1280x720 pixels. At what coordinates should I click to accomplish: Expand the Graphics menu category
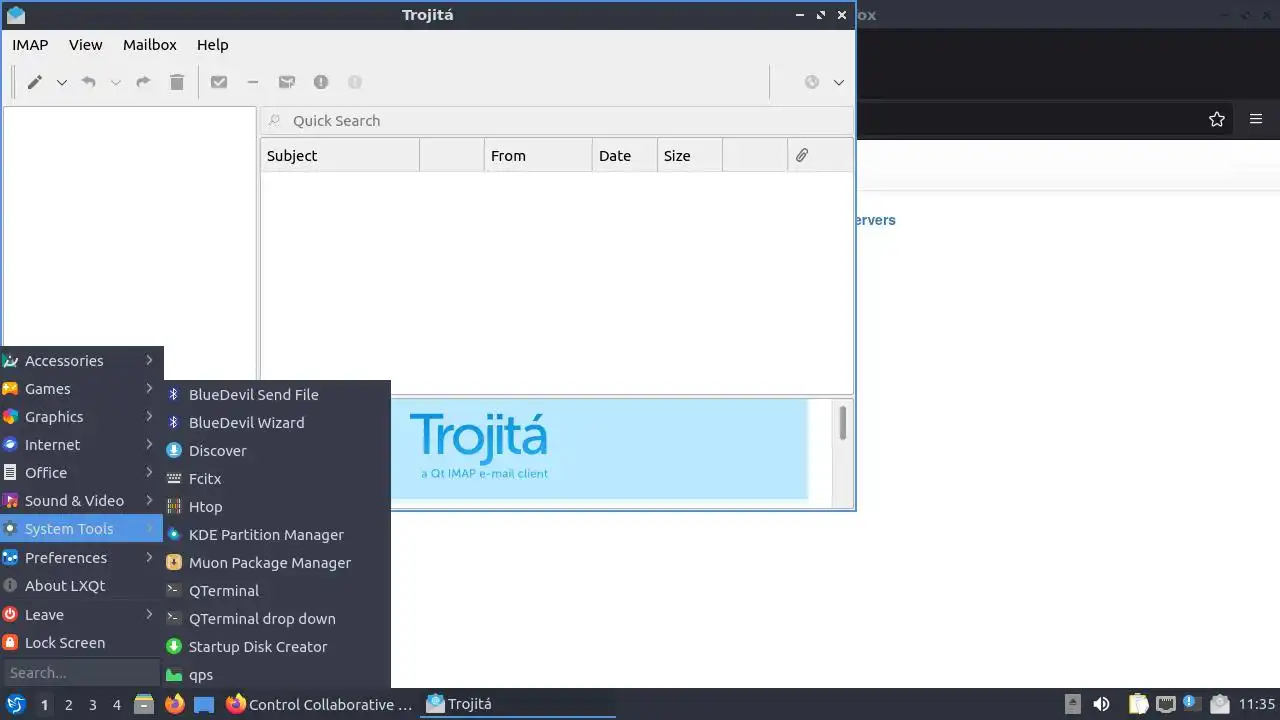tap(81, 416)
